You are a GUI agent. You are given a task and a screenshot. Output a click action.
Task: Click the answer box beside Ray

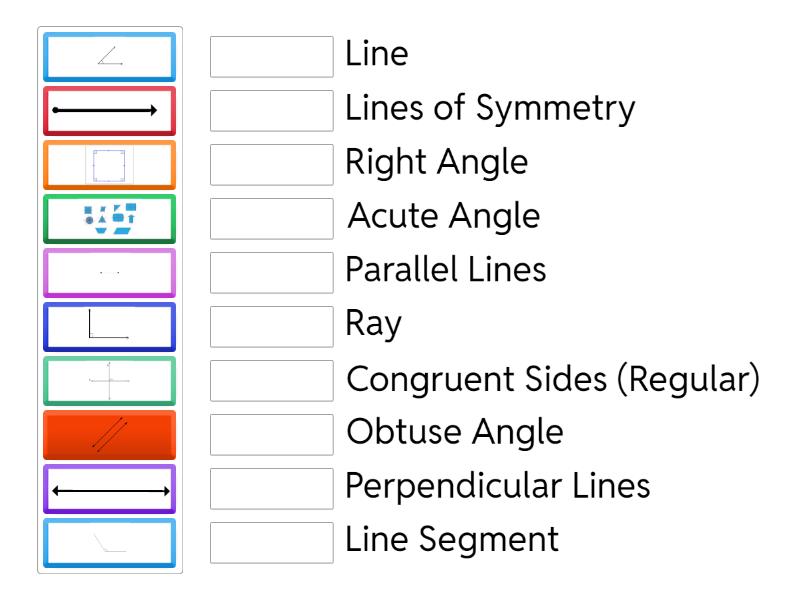tap(272, 327)
